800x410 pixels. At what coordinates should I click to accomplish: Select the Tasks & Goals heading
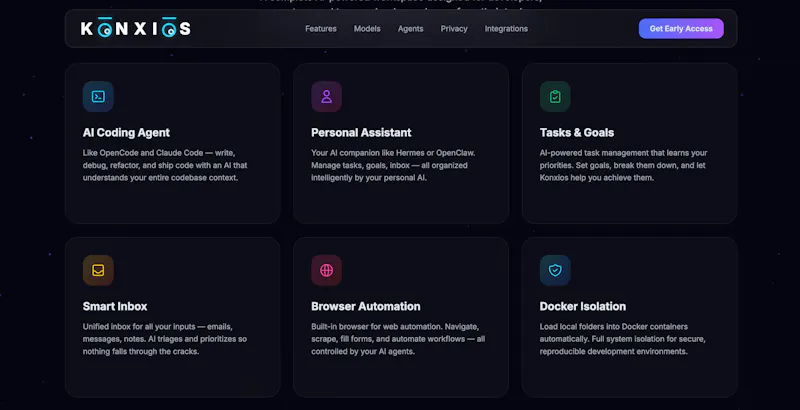click(577, 133)
